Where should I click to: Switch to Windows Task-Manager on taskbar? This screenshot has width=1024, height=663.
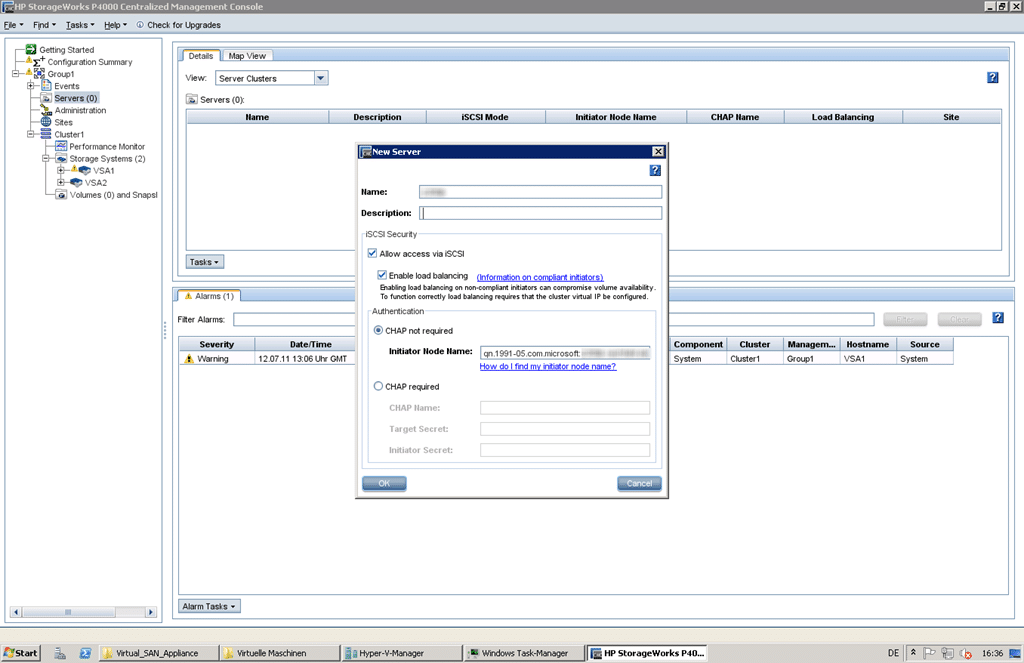click(524, 653)
